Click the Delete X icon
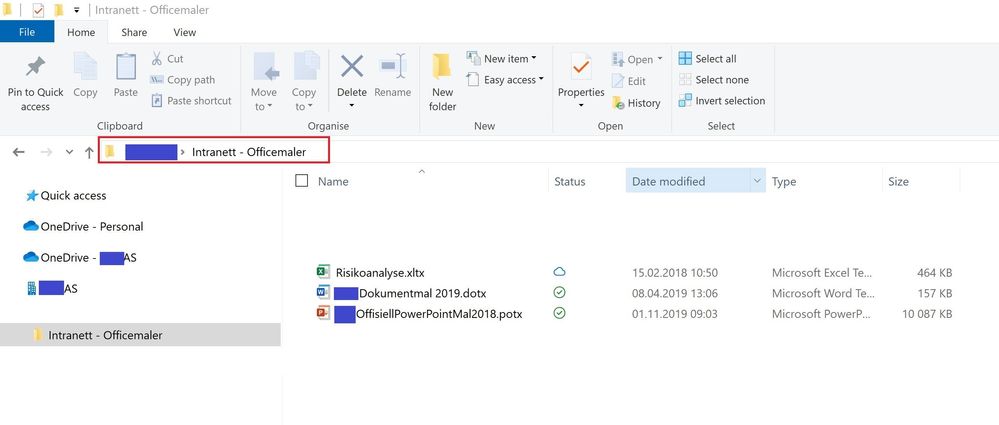The width and height of the screenshot is (999, 425). click(x=352, y=66)
